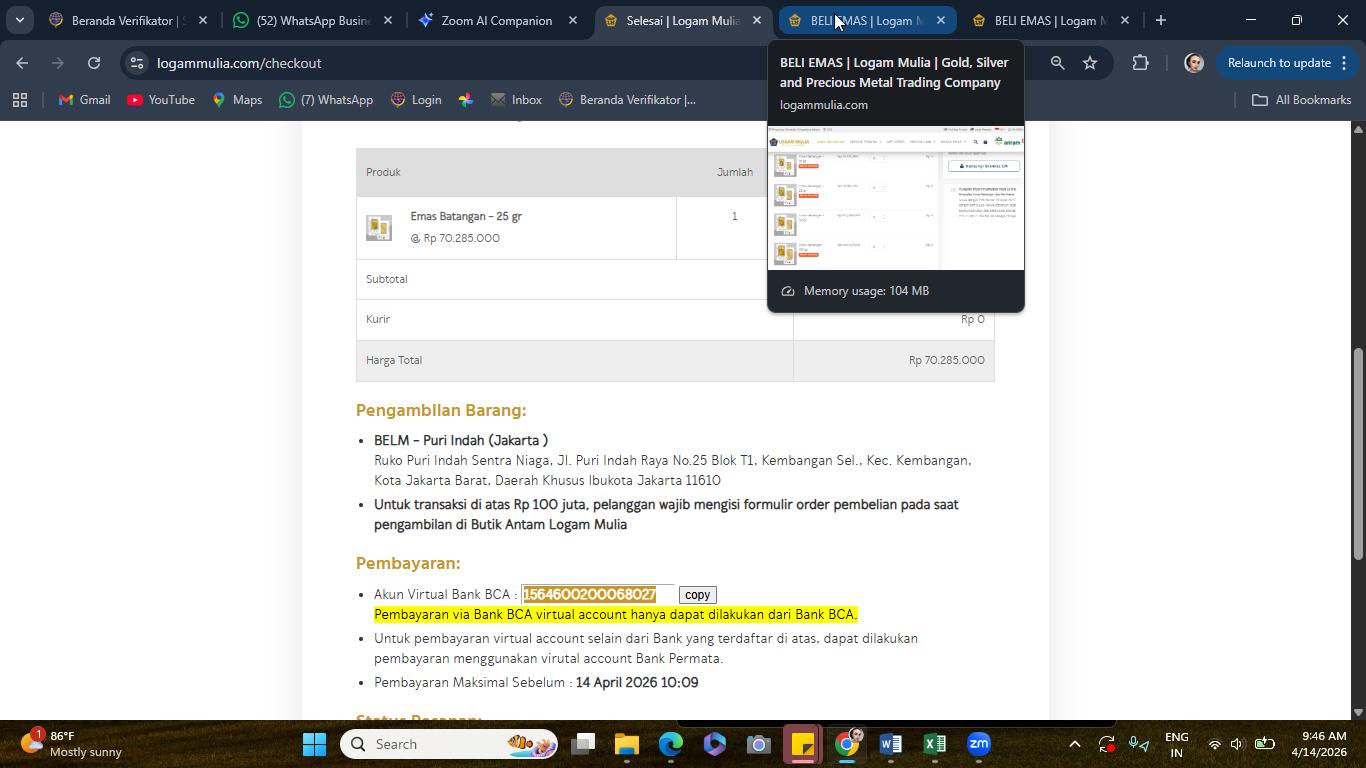Open the Chrome three-dot menu
Screen dimensions: 1366x768
click(1344, 63)
